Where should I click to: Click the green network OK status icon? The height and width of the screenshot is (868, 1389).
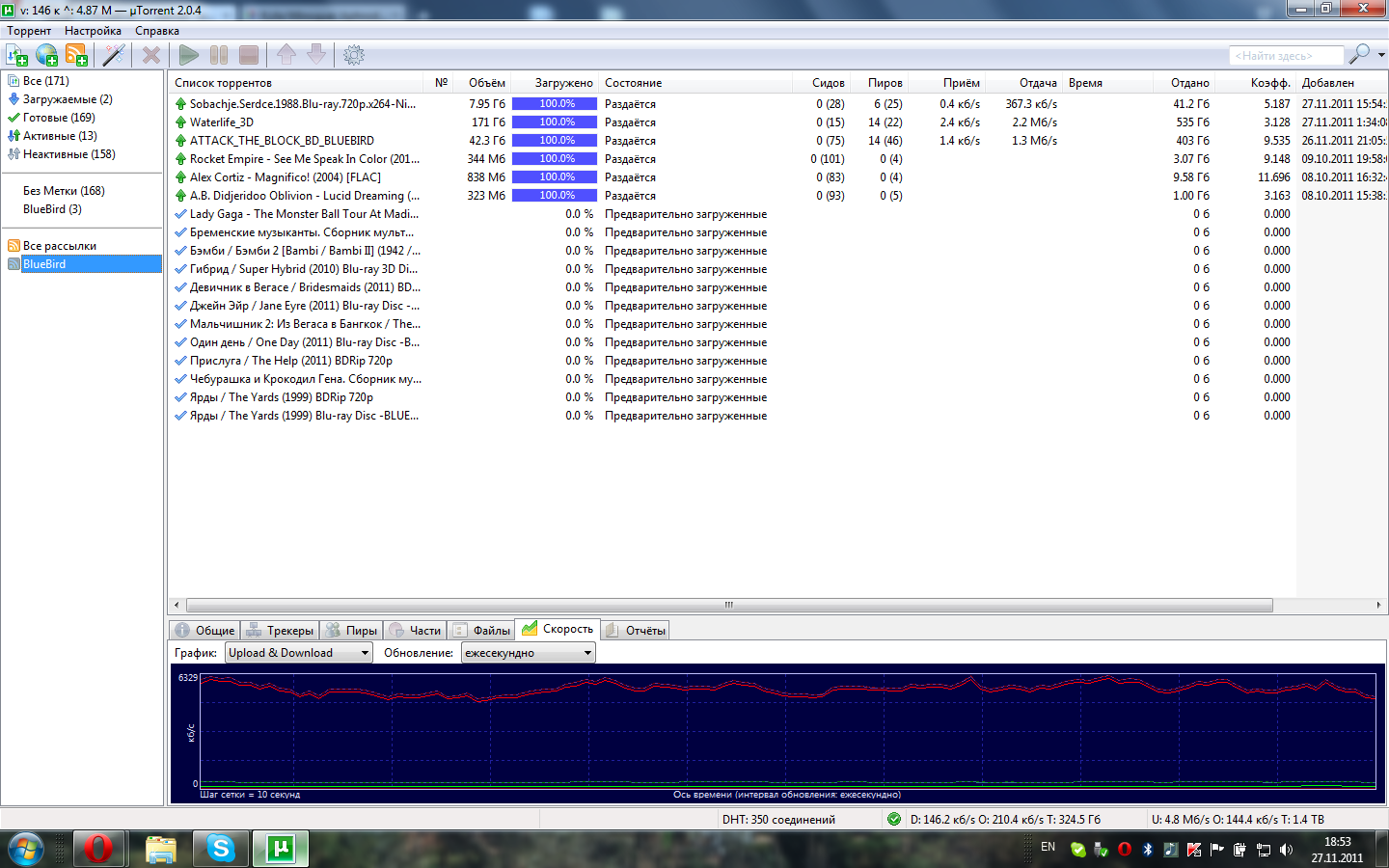tap(894, 819)
